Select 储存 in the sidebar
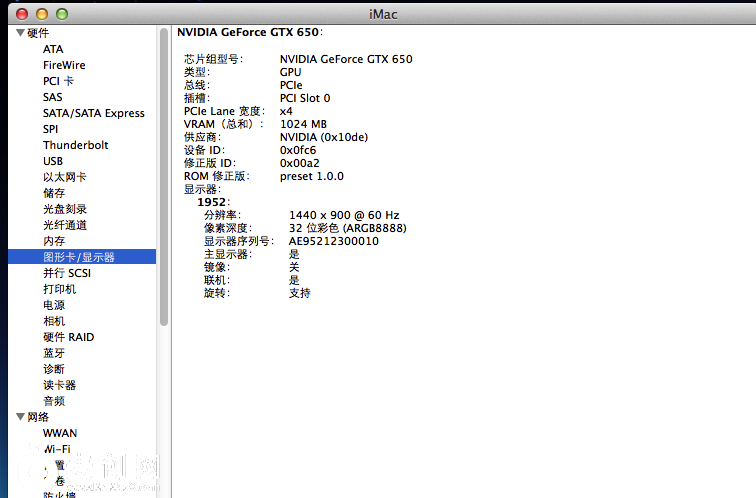756x498 pixels. tap(54, 193)
